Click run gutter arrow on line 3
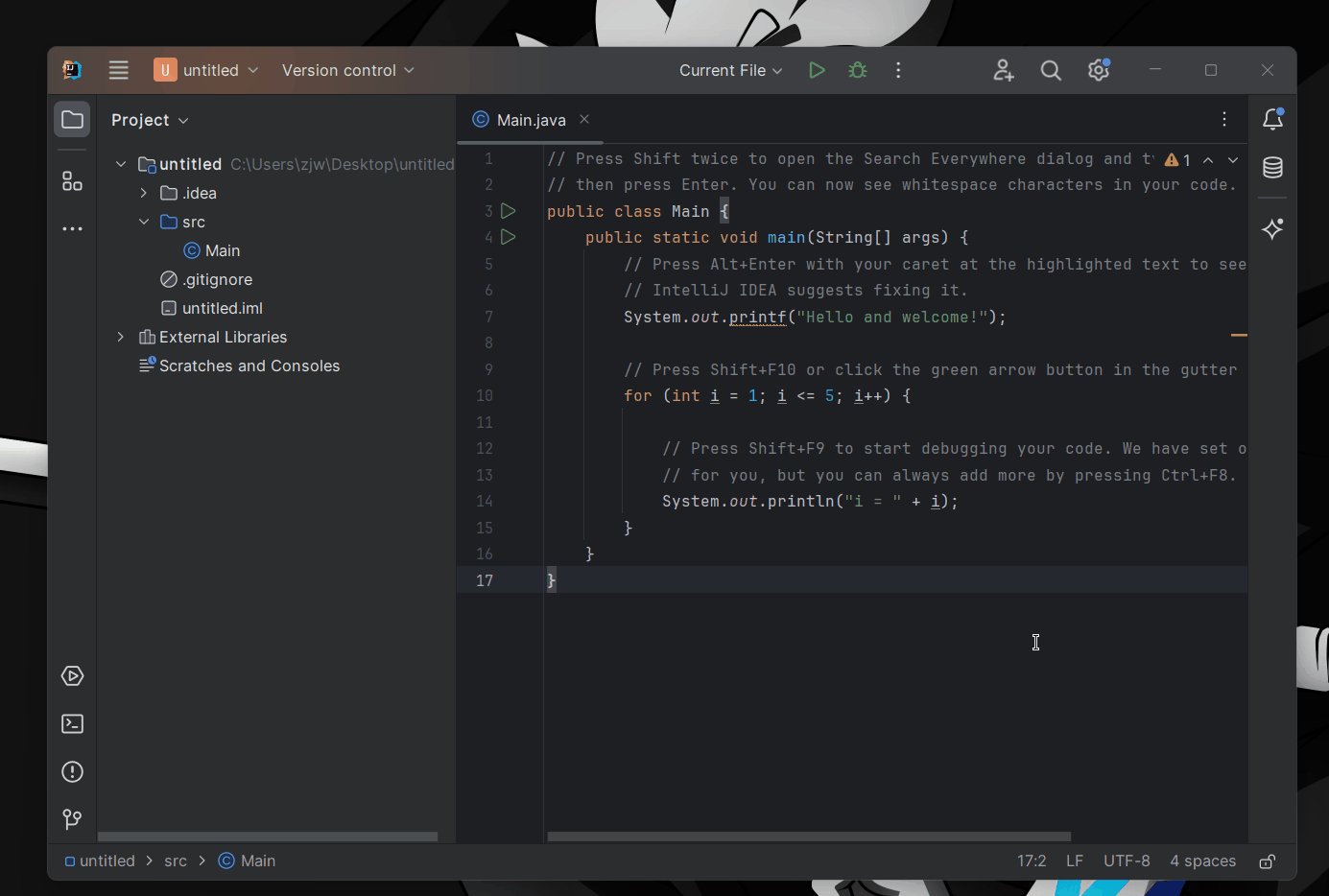 [509, 211]
